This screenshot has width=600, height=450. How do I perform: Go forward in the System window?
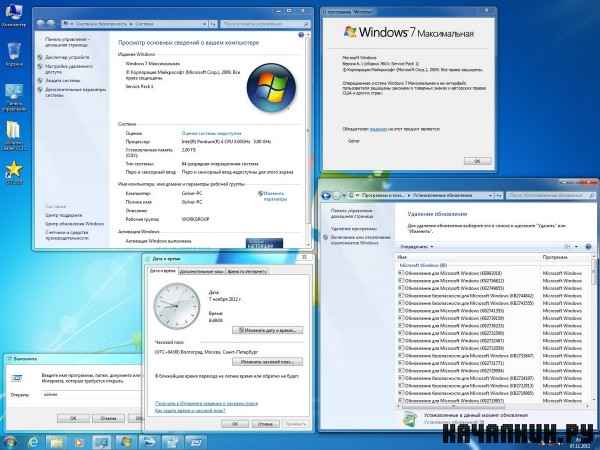point(51,23)
